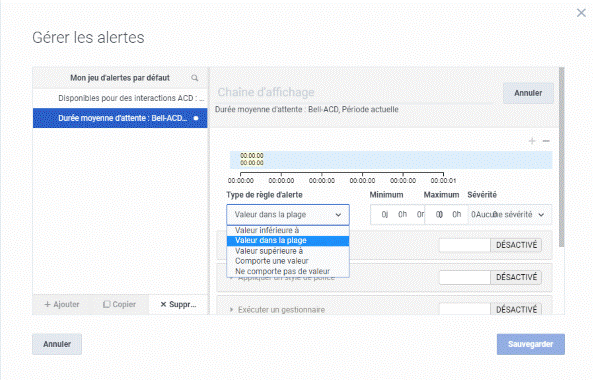Open search in alert set header
Viewport: 594px width, 380px height.
tap(195, 78)
